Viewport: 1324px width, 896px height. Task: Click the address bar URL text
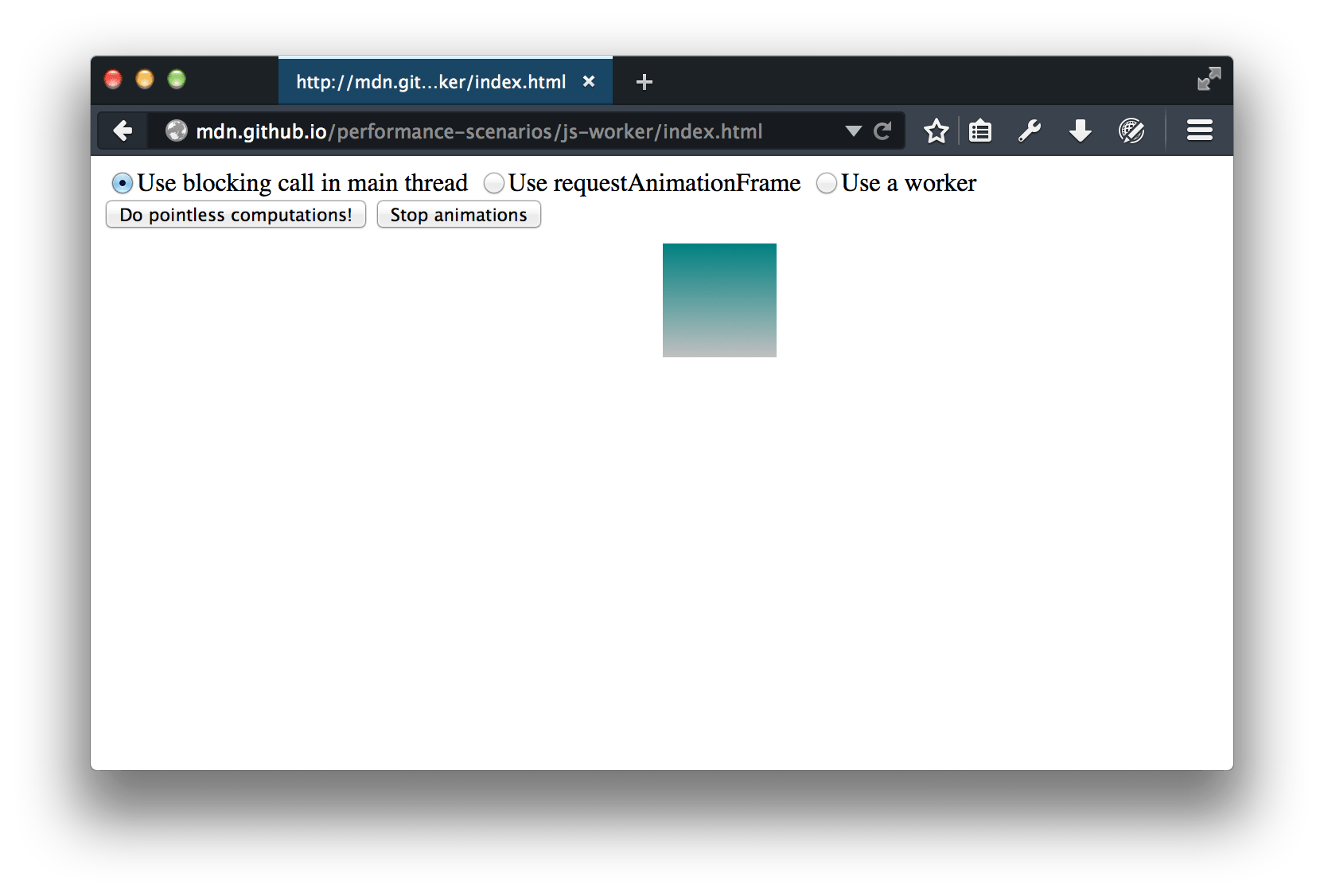pyautogui.click(x=479, y=131)
